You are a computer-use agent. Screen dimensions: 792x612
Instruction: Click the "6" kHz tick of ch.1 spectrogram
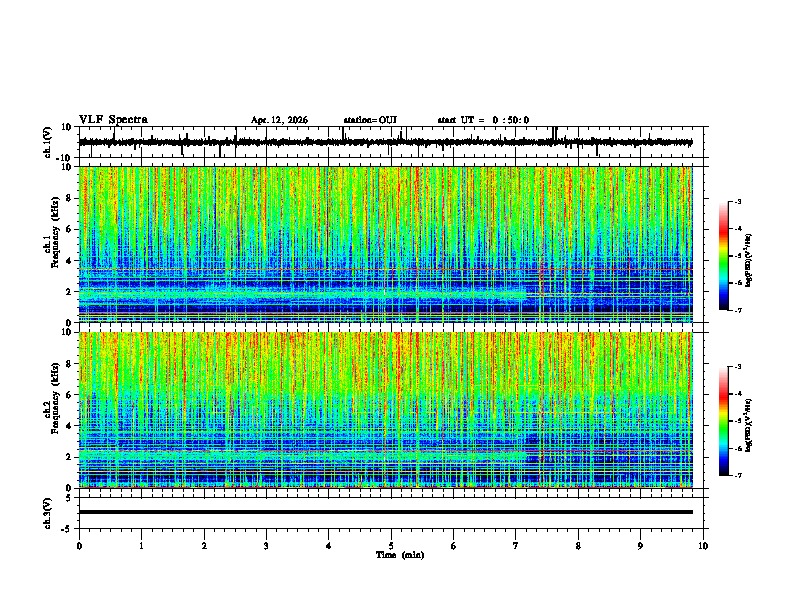70,229
